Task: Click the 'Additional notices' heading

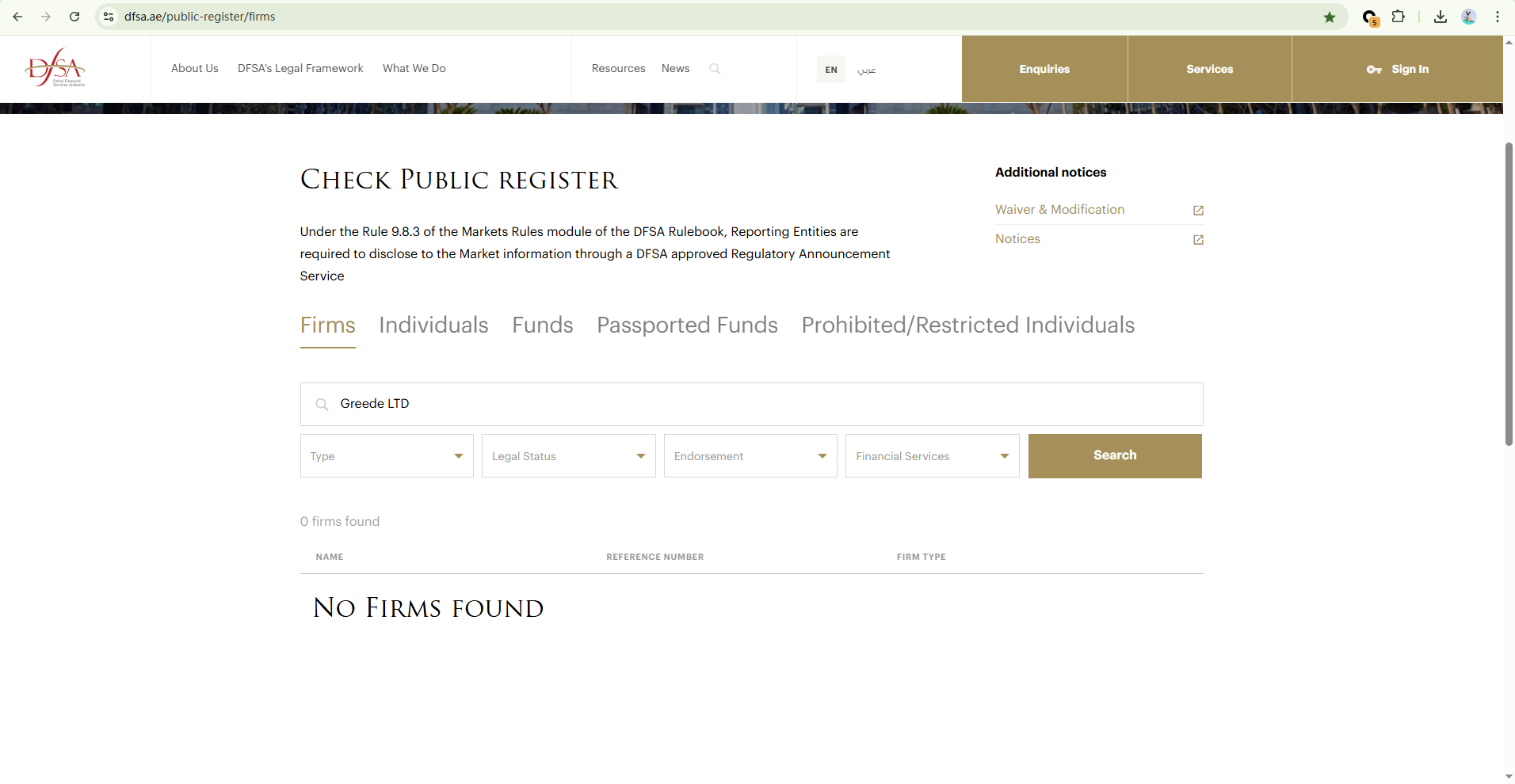Action: pos(1051,173)
